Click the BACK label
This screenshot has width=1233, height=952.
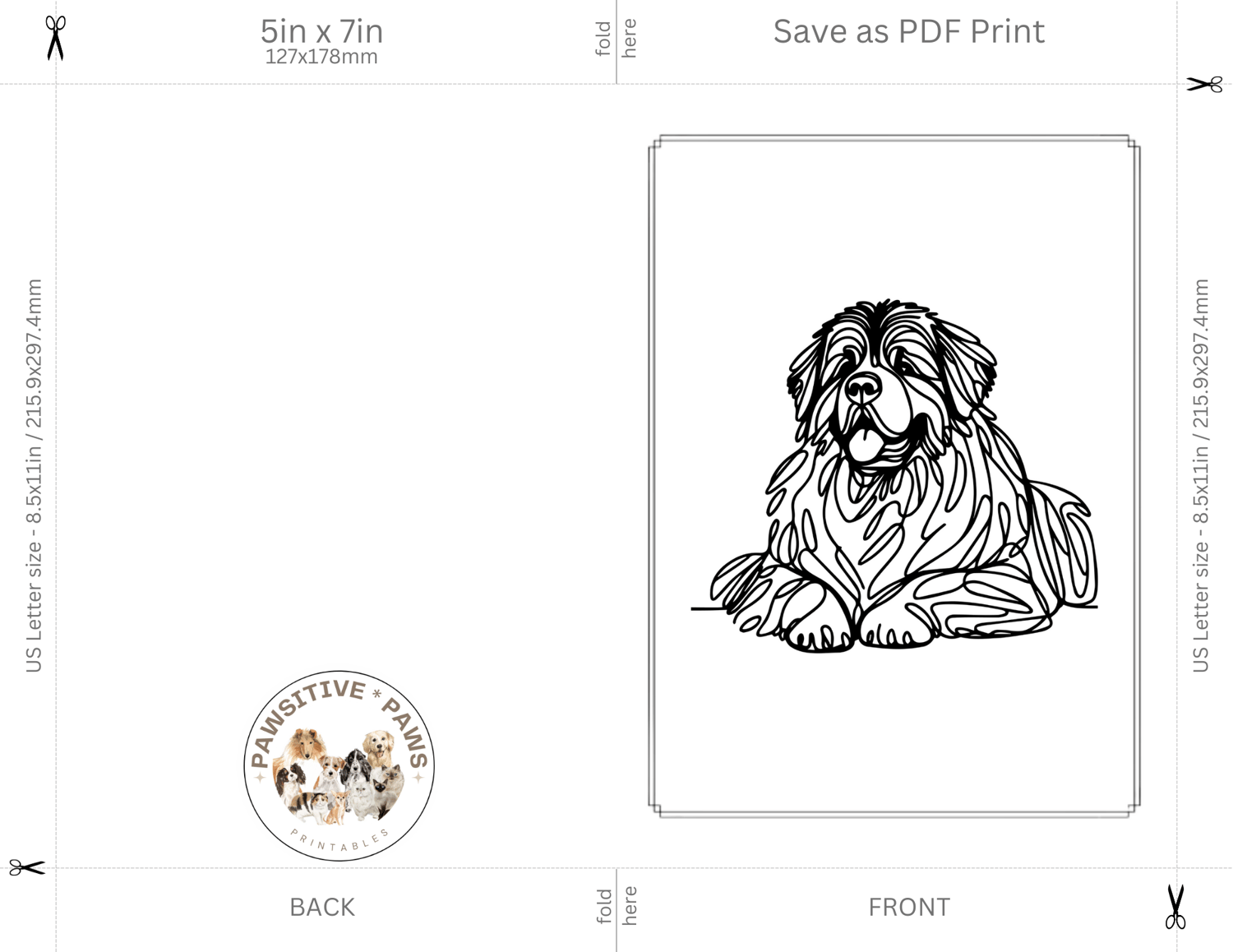click(322, 907)
